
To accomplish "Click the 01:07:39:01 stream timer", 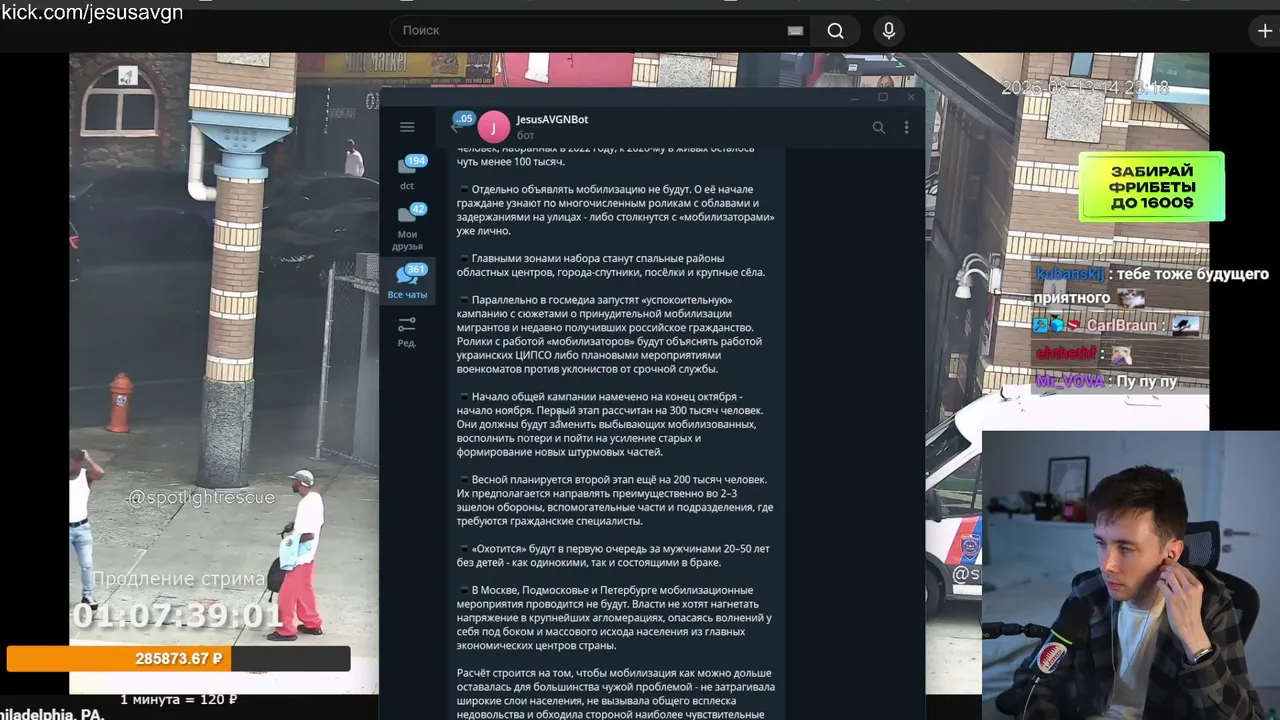I will pos(178,615).
